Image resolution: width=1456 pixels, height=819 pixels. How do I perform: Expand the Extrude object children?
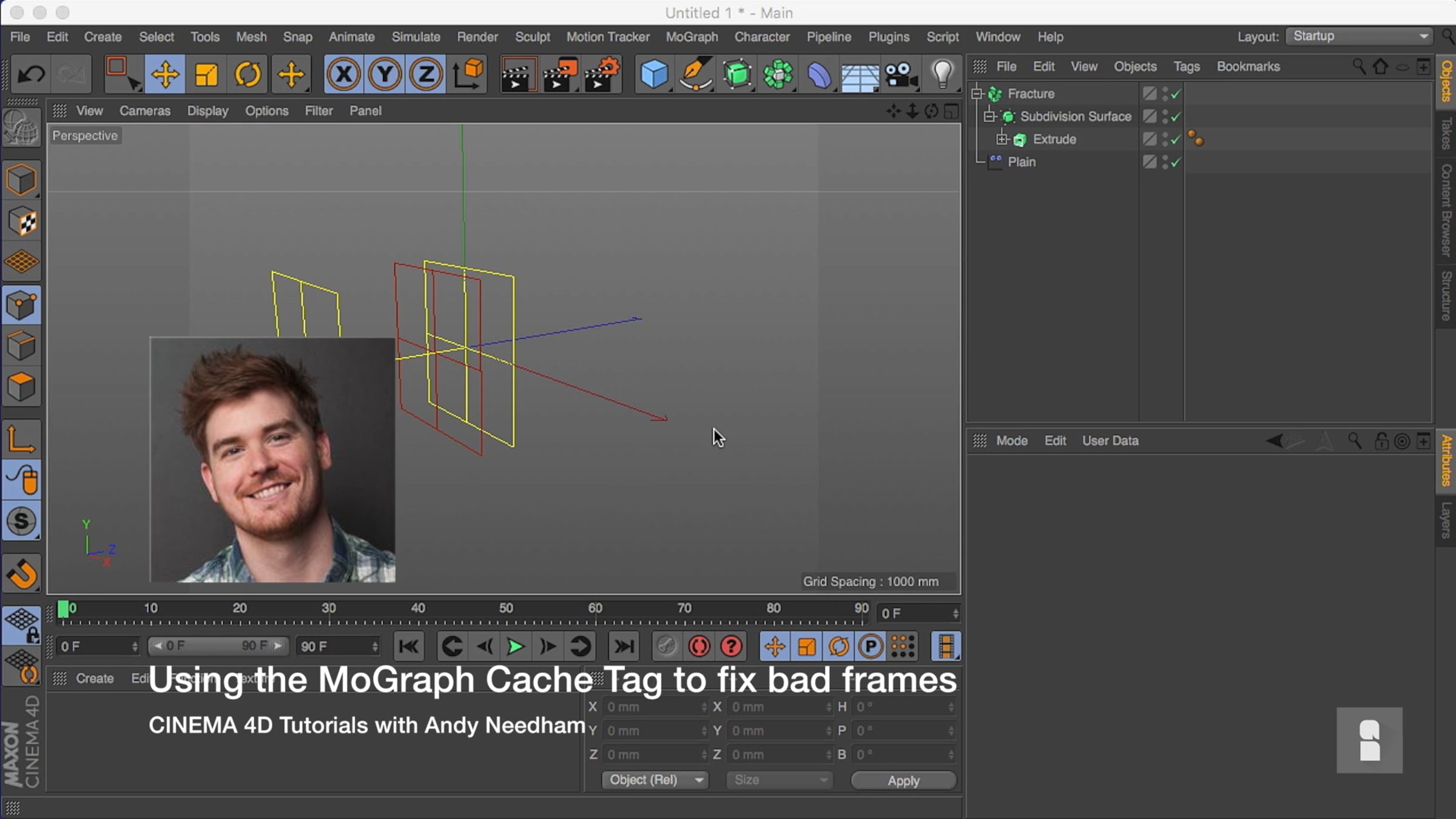pos(1002,140)
